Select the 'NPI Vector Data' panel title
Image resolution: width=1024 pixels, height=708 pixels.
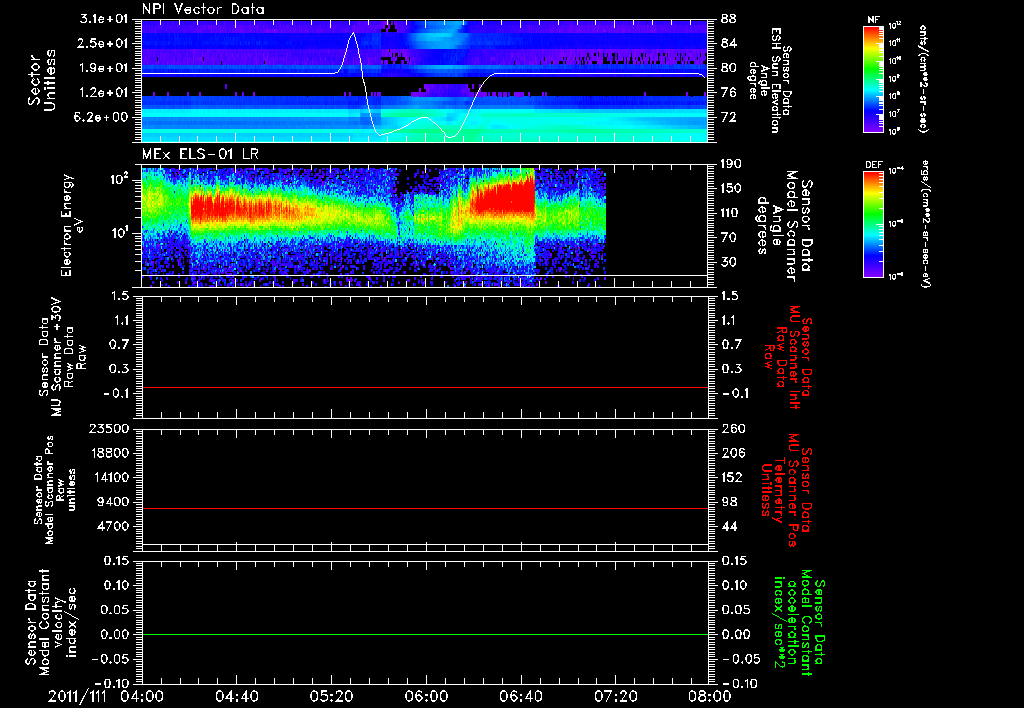click(x=203, y=9)
